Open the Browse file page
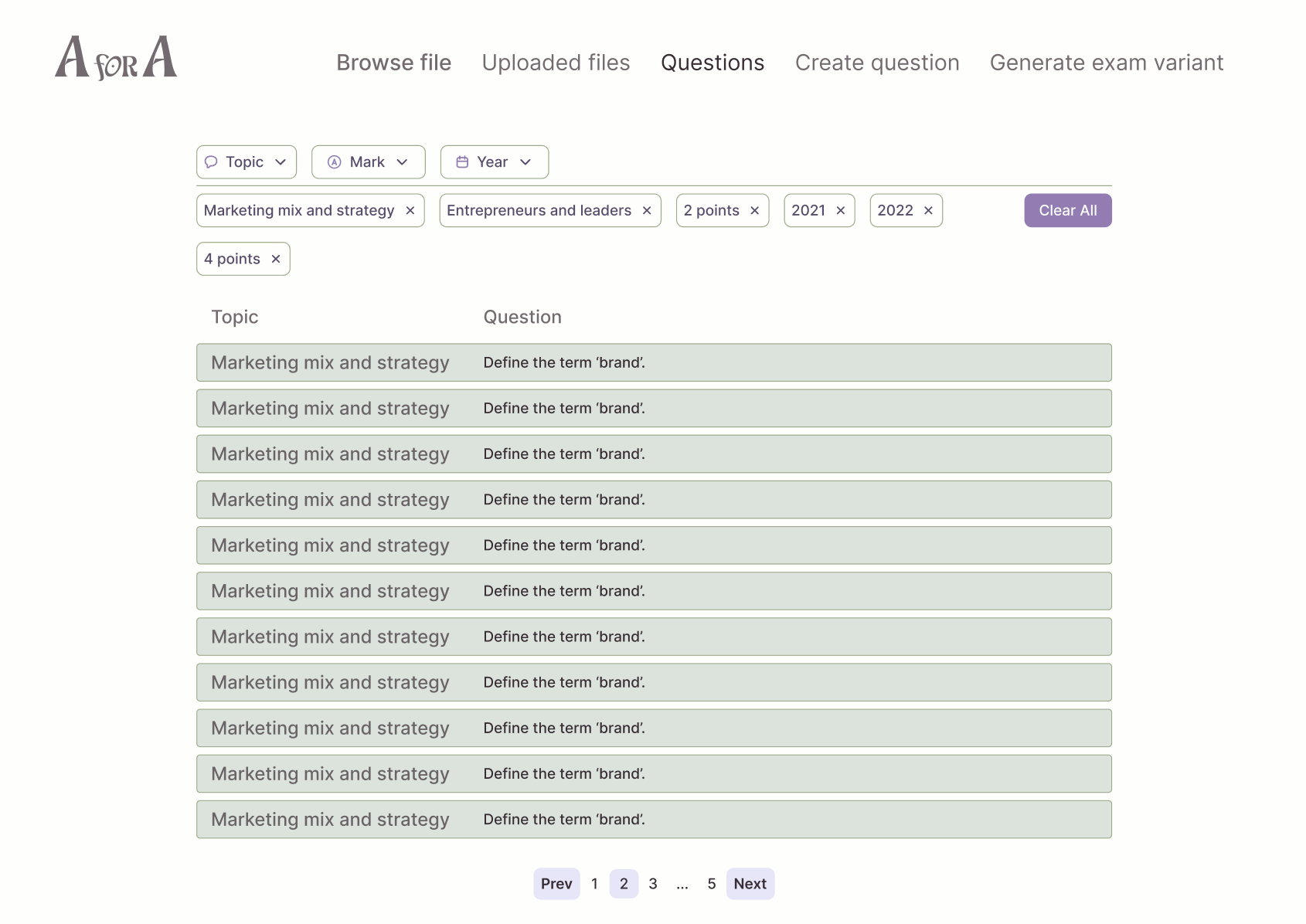Screen dimensions: 1306x924 point(393,63)
